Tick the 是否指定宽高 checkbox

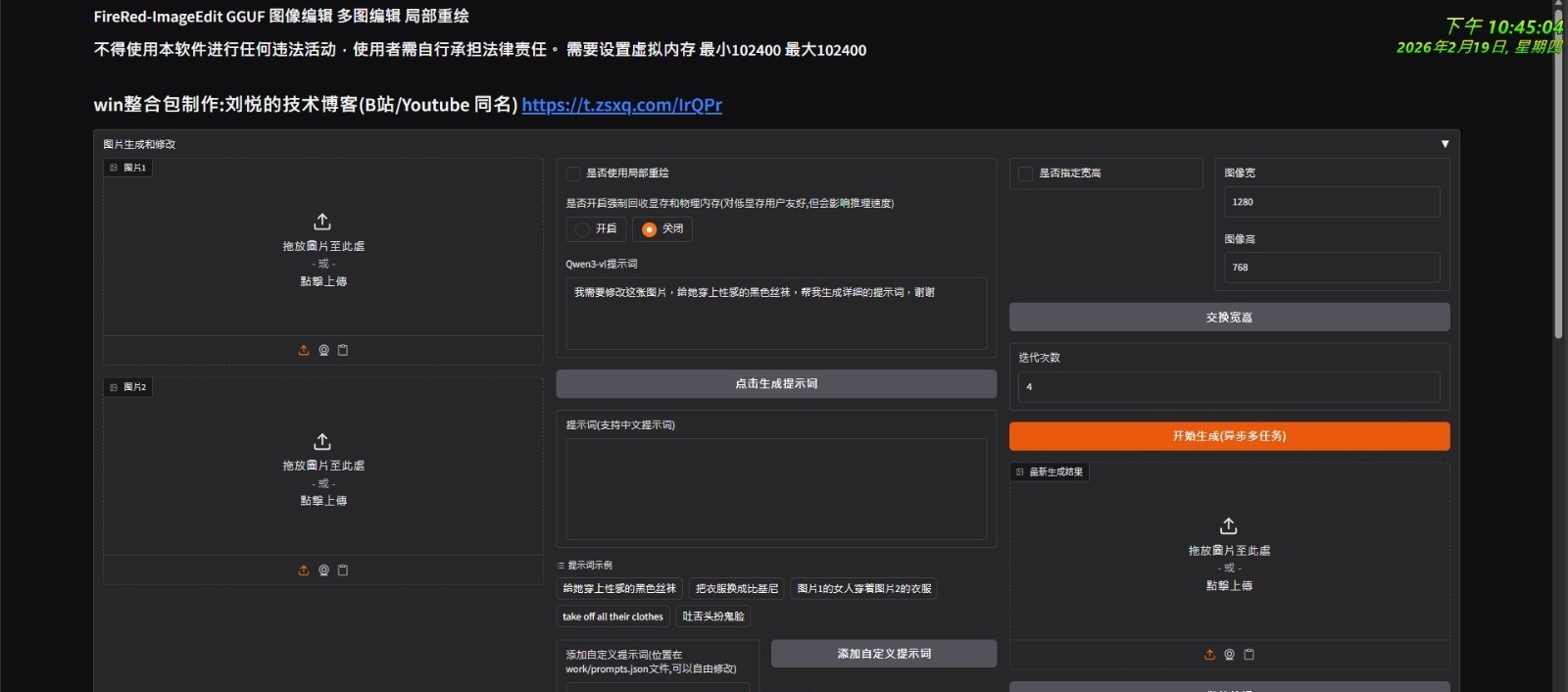tap(1026, 173)
